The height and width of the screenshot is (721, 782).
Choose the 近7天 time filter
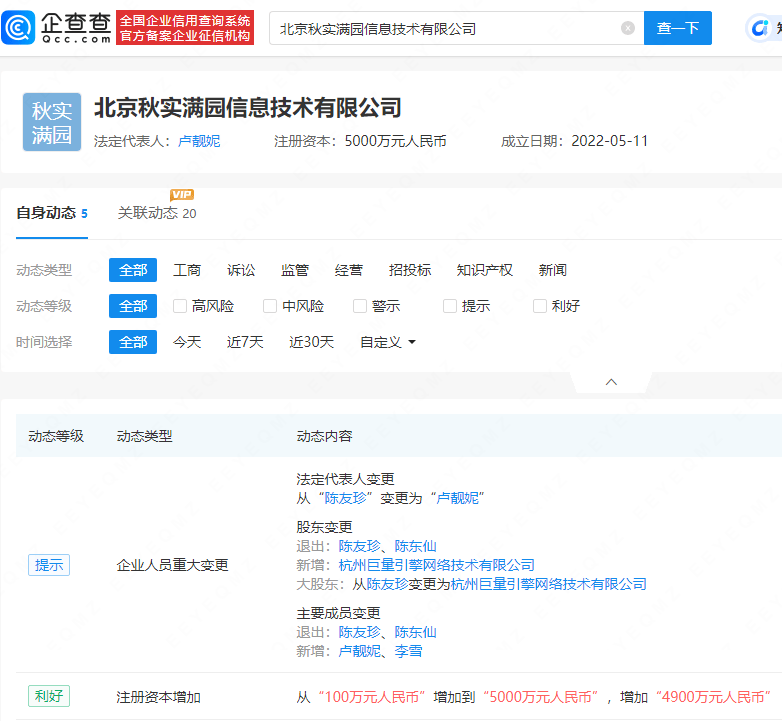pos(245,342)
